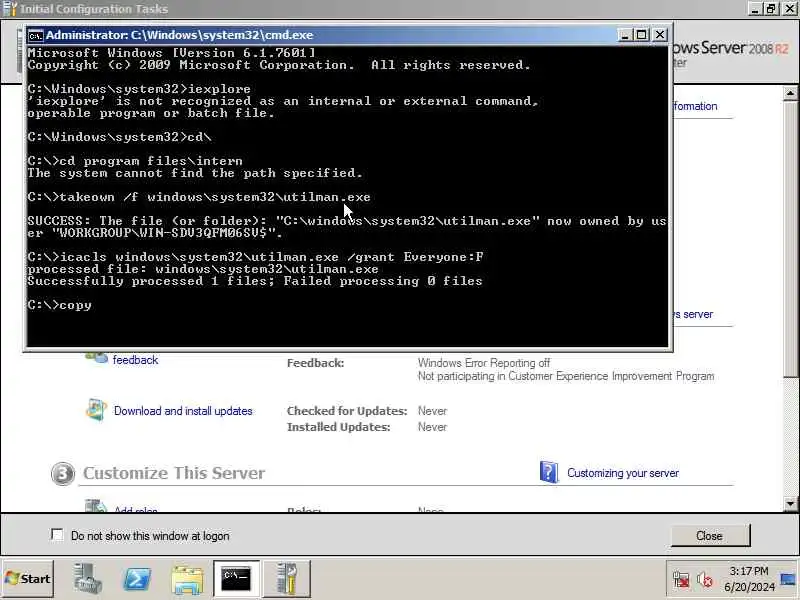Image resolution: width=800 pixels, height=600 pixels.
Task: Launch Server Manager from the taskbar
Action: click(x=87, y=579)
